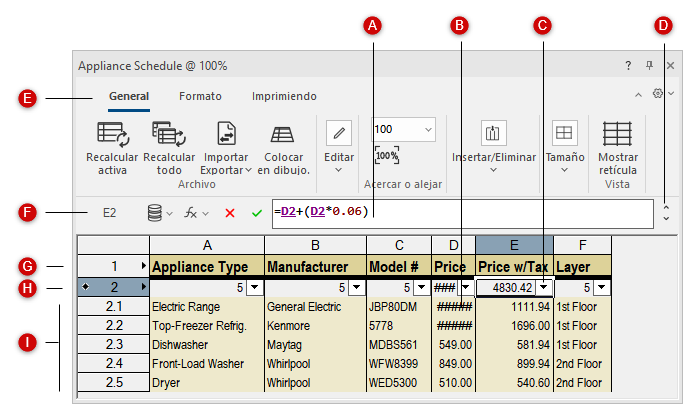
Task: Open the Tamaño dropdown
Action: pyautogui.click(x=565, y=170)
